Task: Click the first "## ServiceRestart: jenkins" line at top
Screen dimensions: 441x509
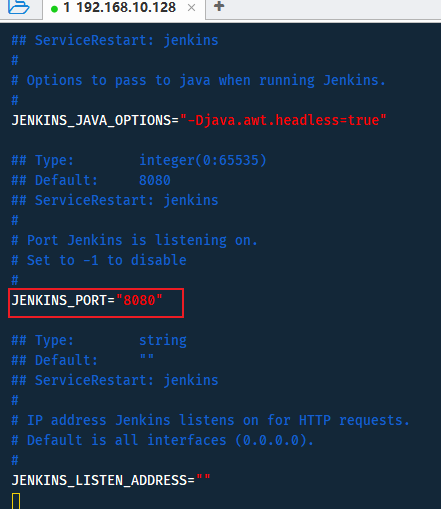Action: tap(115, 41)
